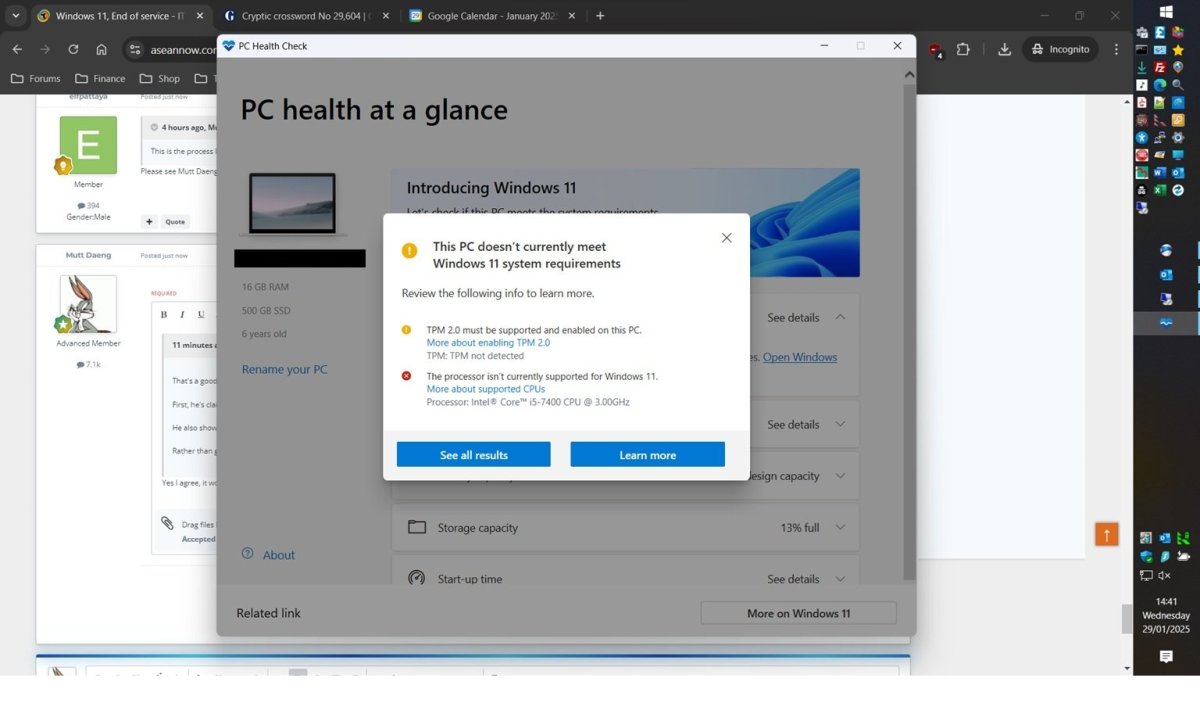Click the More on Windows 11 button
Image resolution: width=1200 pixels, height=721 pixels.
click(798, 613)
